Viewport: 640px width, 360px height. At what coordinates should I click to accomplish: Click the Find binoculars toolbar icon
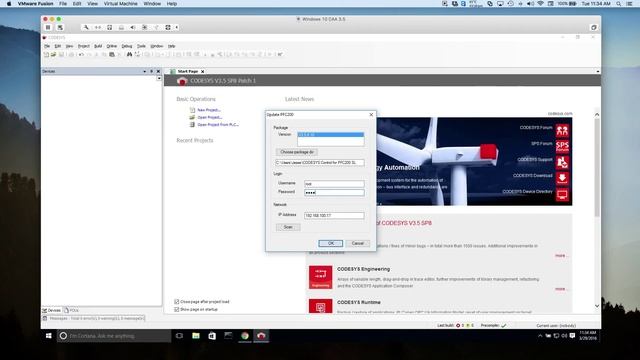pos(129,54)
